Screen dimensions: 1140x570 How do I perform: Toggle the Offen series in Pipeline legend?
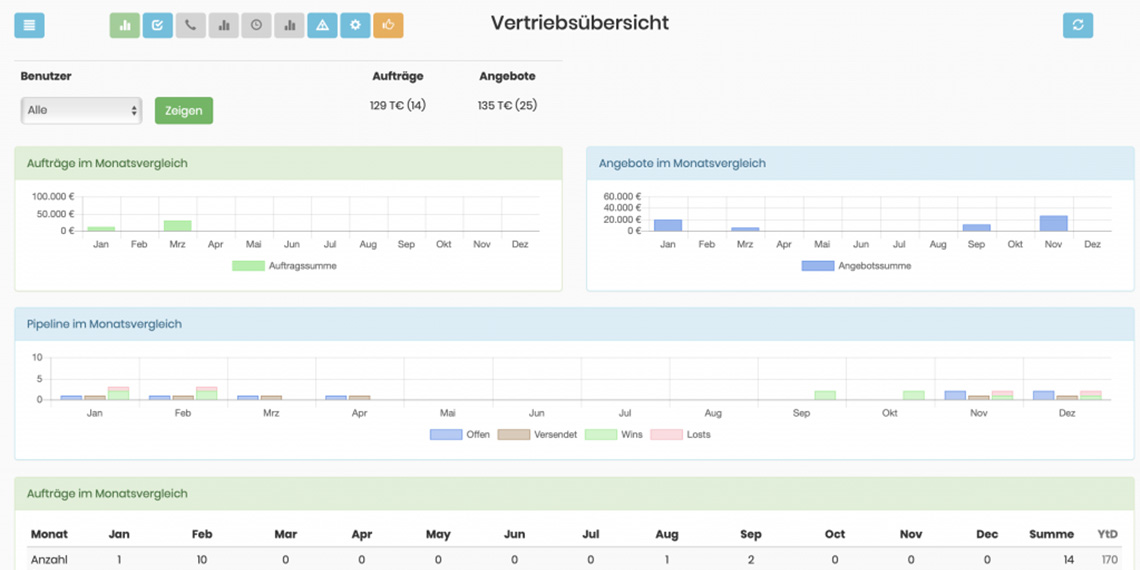pos(478,435)
